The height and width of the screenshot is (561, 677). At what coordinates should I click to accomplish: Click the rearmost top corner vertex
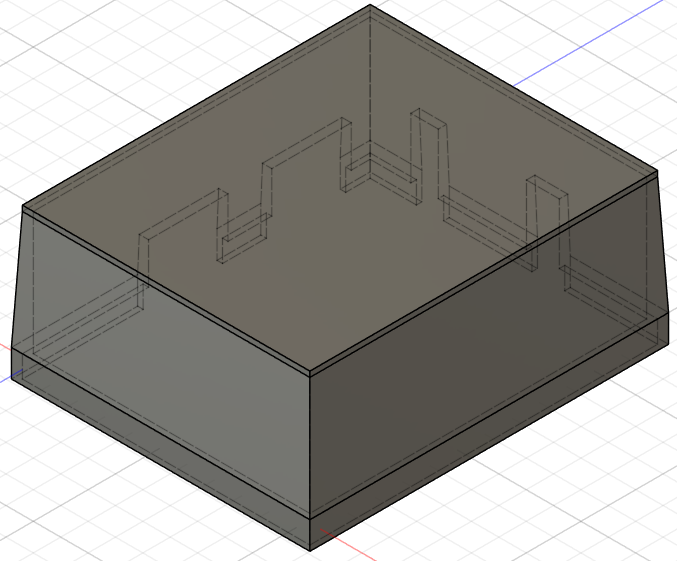click(371, 6)
